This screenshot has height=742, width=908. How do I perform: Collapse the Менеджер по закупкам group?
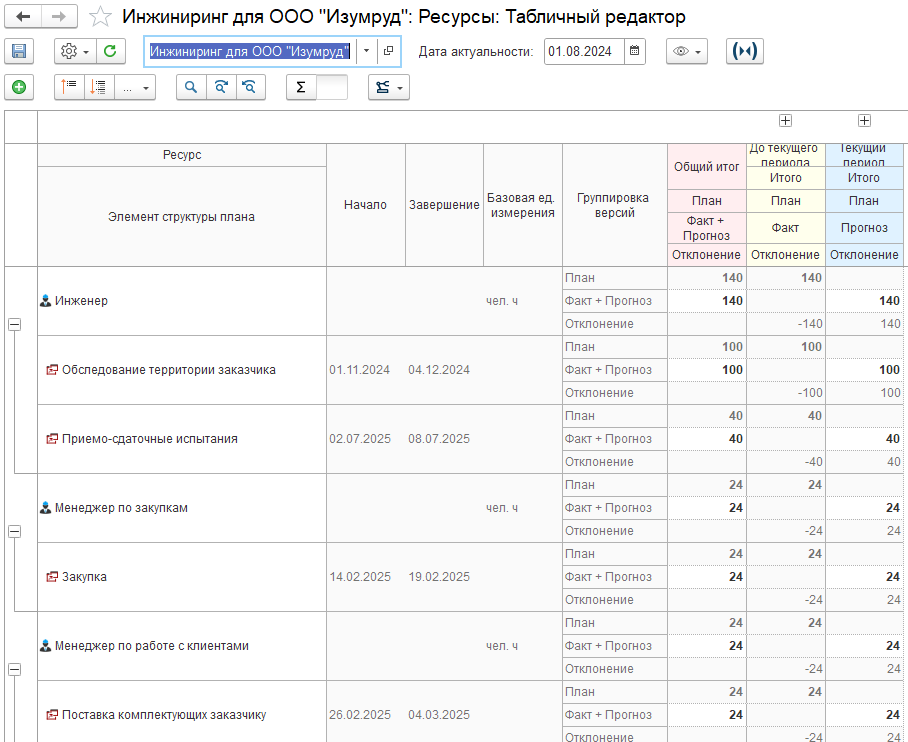coord(14,531)
